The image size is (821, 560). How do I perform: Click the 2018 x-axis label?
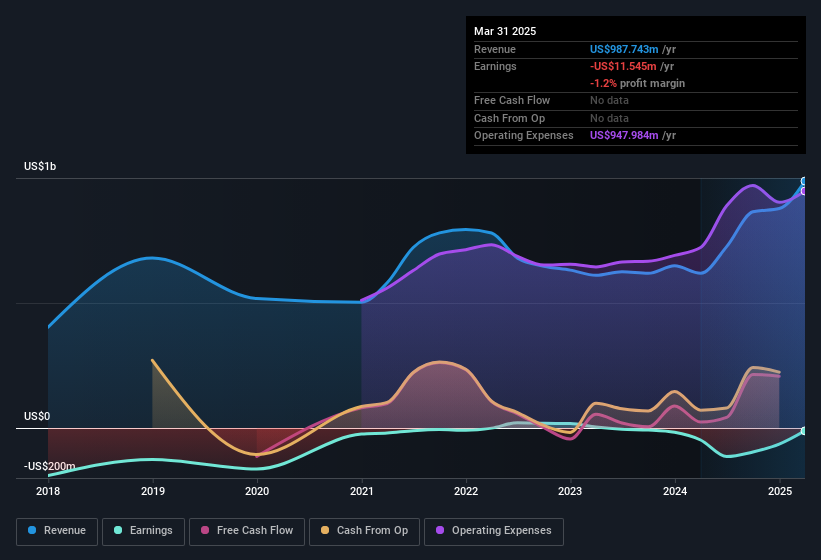click(x=48, y=491)
